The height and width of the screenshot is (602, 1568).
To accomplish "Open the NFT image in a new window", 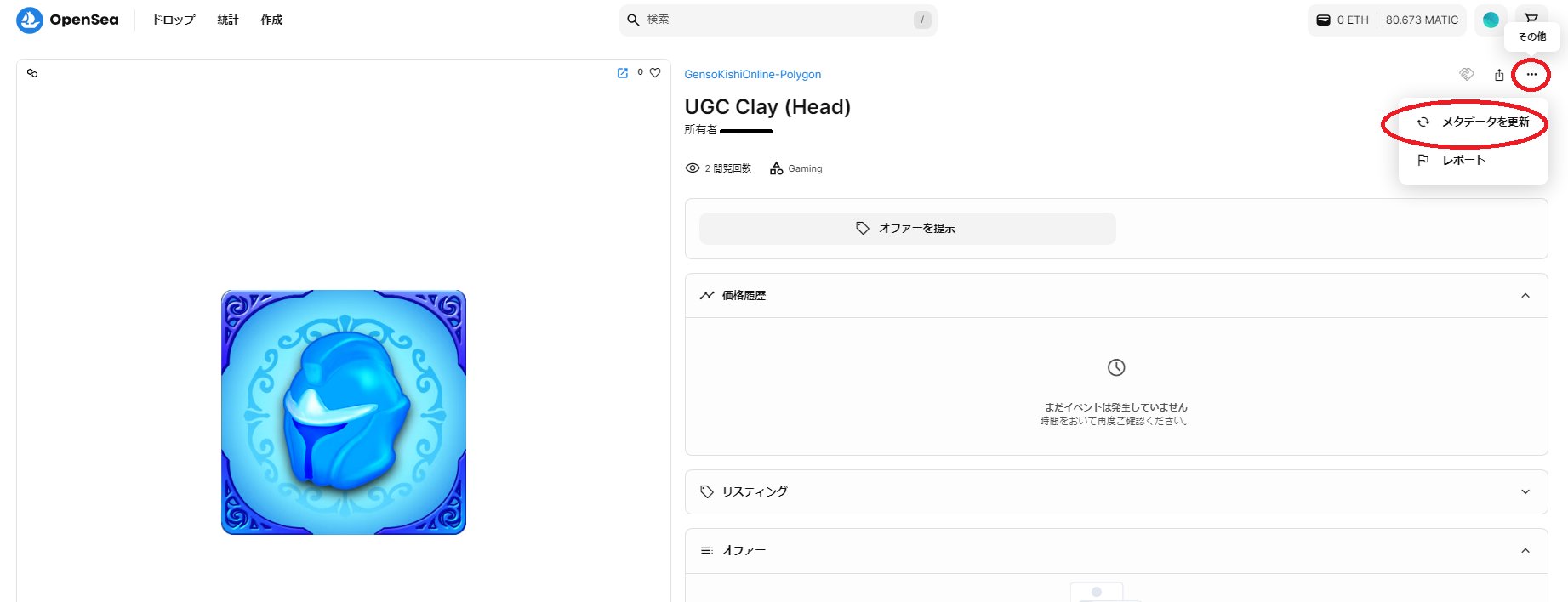I will tap(623, 73).
